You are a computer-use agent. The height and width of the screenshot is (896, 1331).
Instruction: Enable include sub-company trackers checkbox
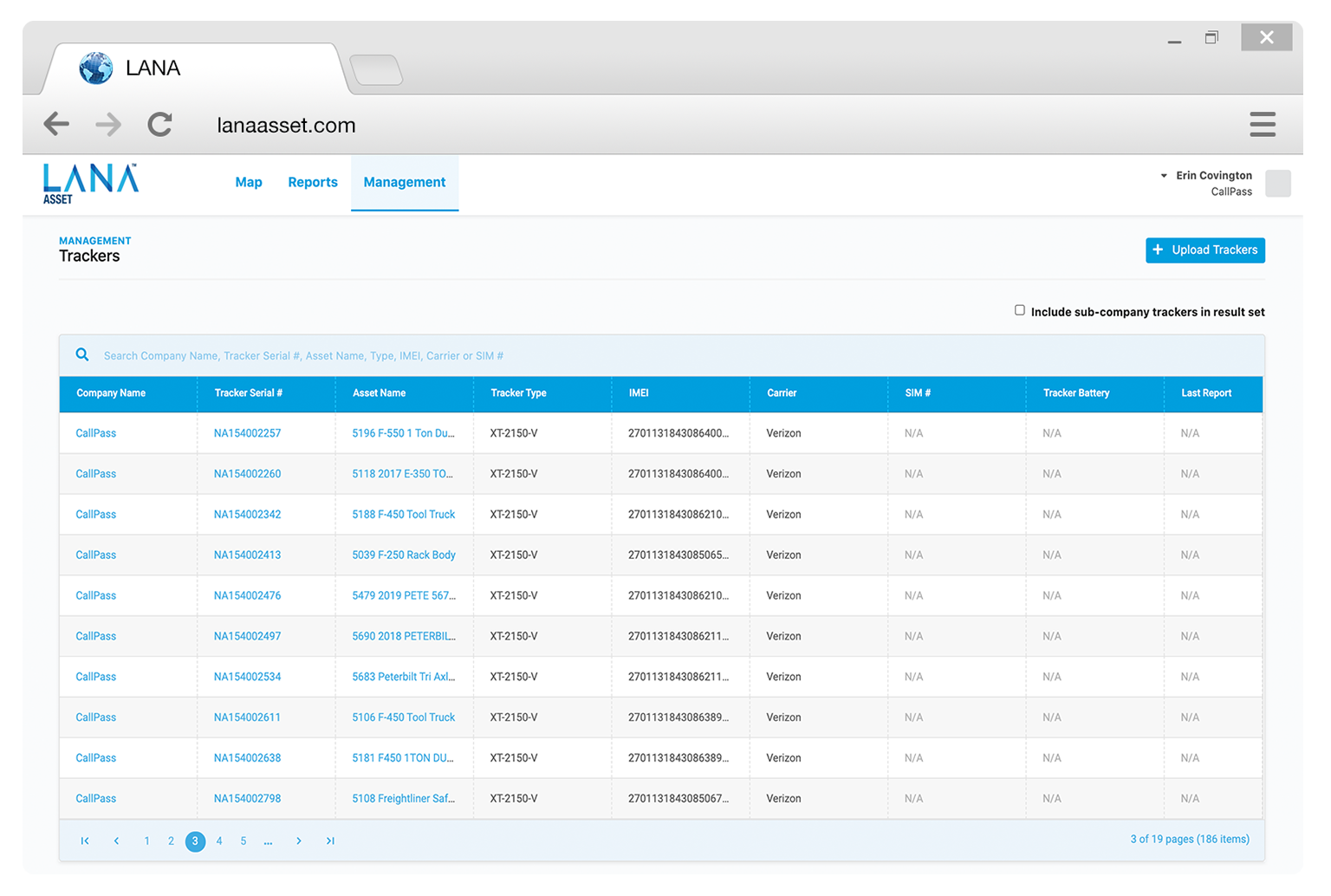click(x=1020, y=310)
